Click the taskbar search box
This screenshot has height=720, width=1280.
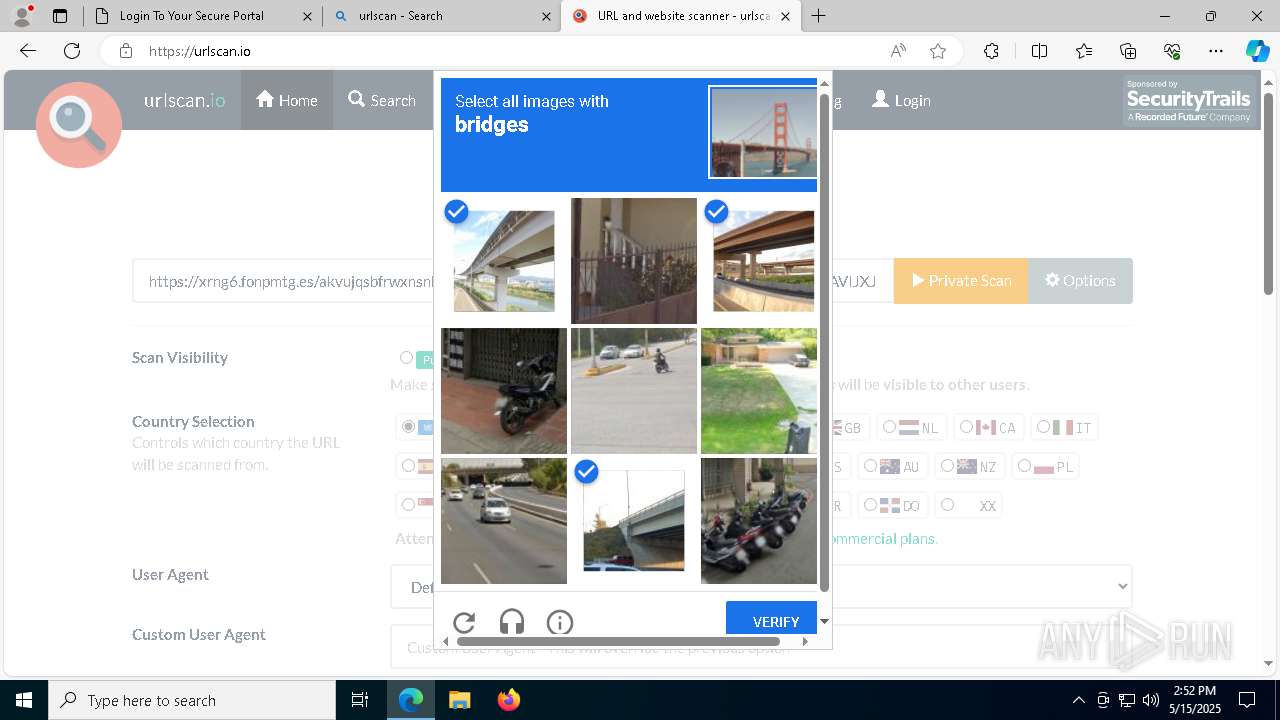click(192, 700)
